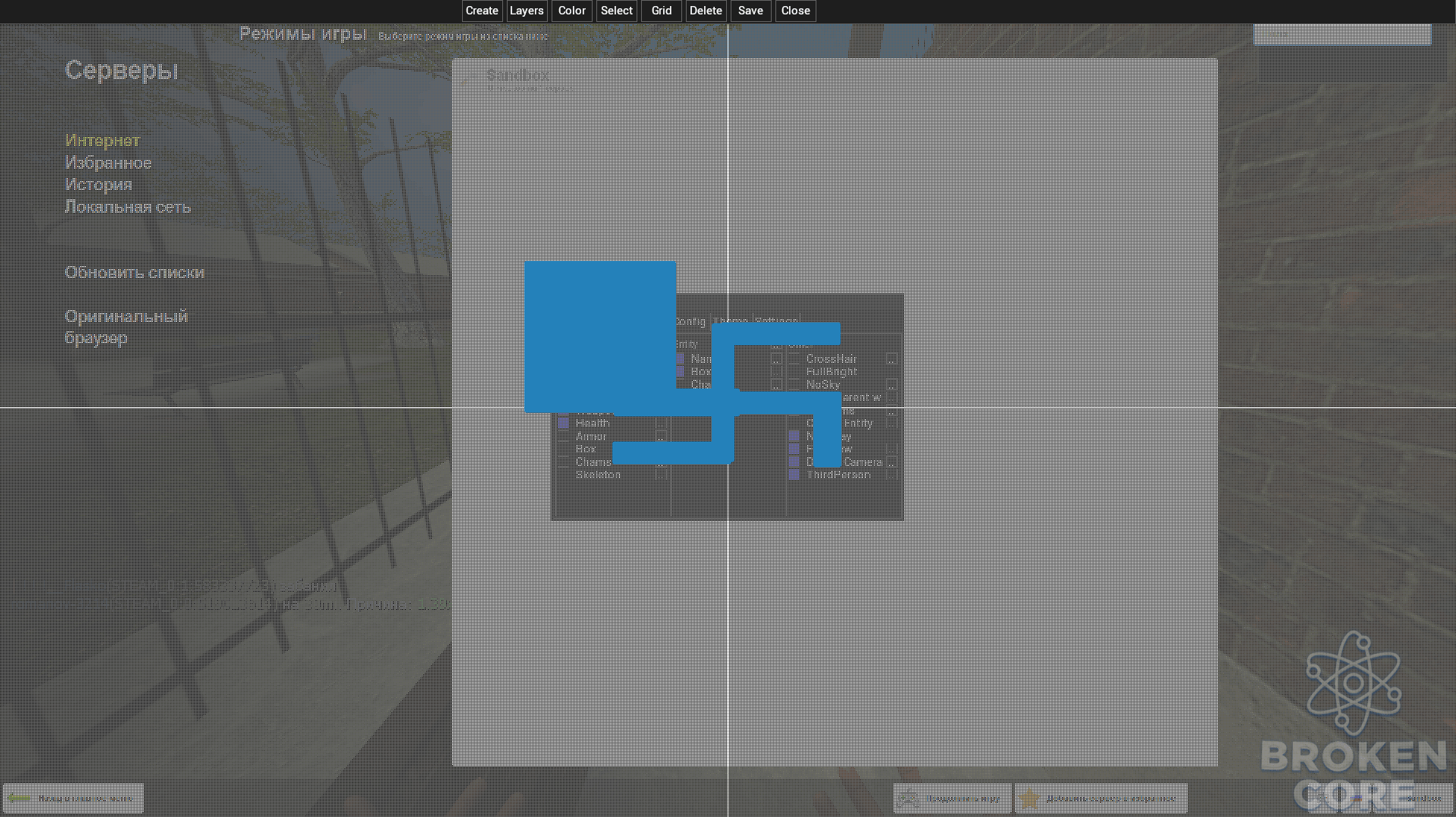
Task: Toggle the ThirdPerson checkbox
Action: [x=794, y=475]
